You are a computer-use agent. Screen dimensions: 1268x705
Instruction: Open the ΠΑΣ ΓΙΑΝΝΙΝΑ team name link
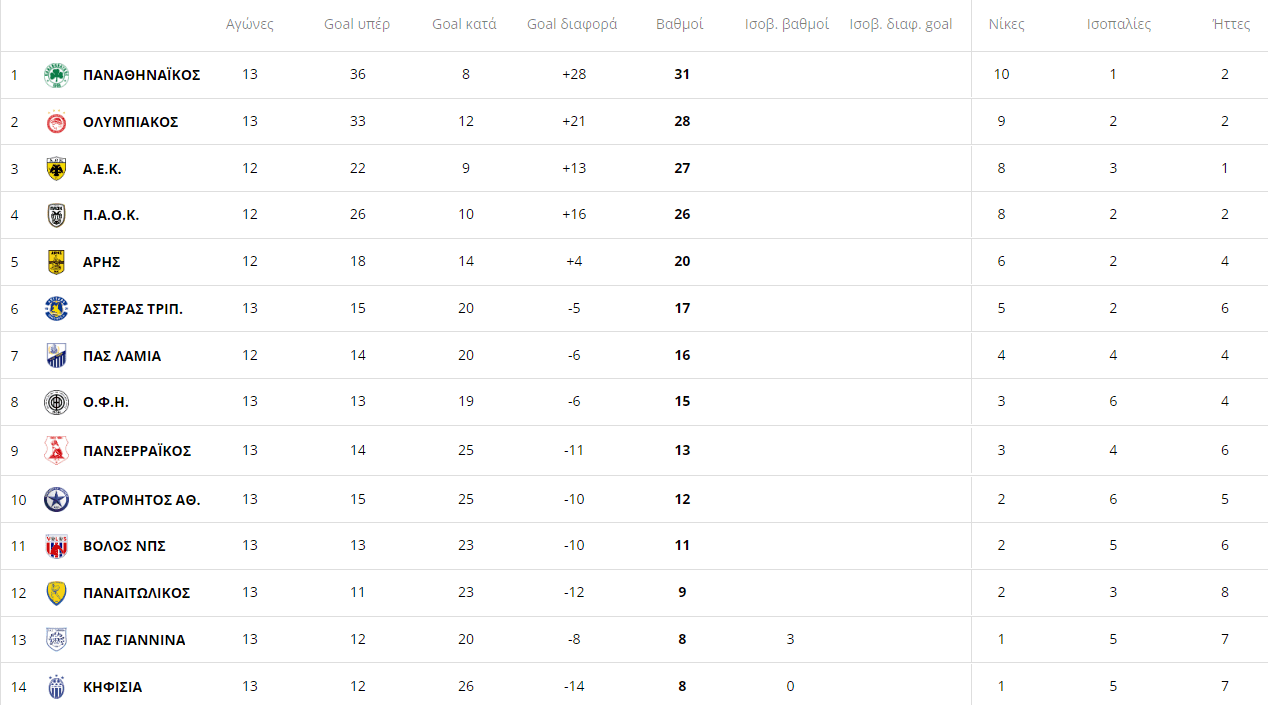pos(134,640)
